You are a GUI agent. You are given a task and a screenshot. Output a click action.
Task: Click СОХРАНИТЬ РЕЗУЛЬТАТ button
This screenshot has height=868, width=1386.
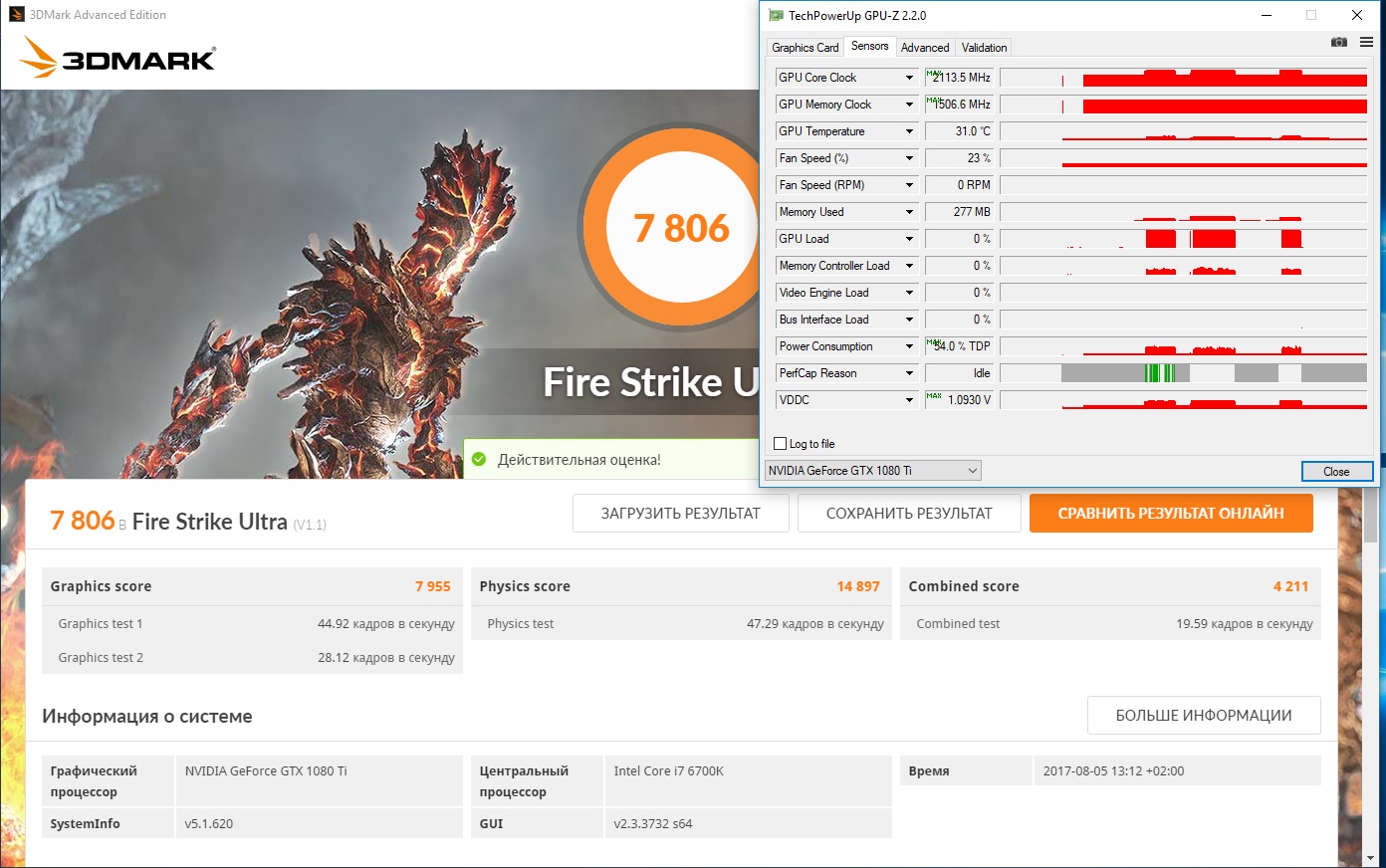pos(909,514)
